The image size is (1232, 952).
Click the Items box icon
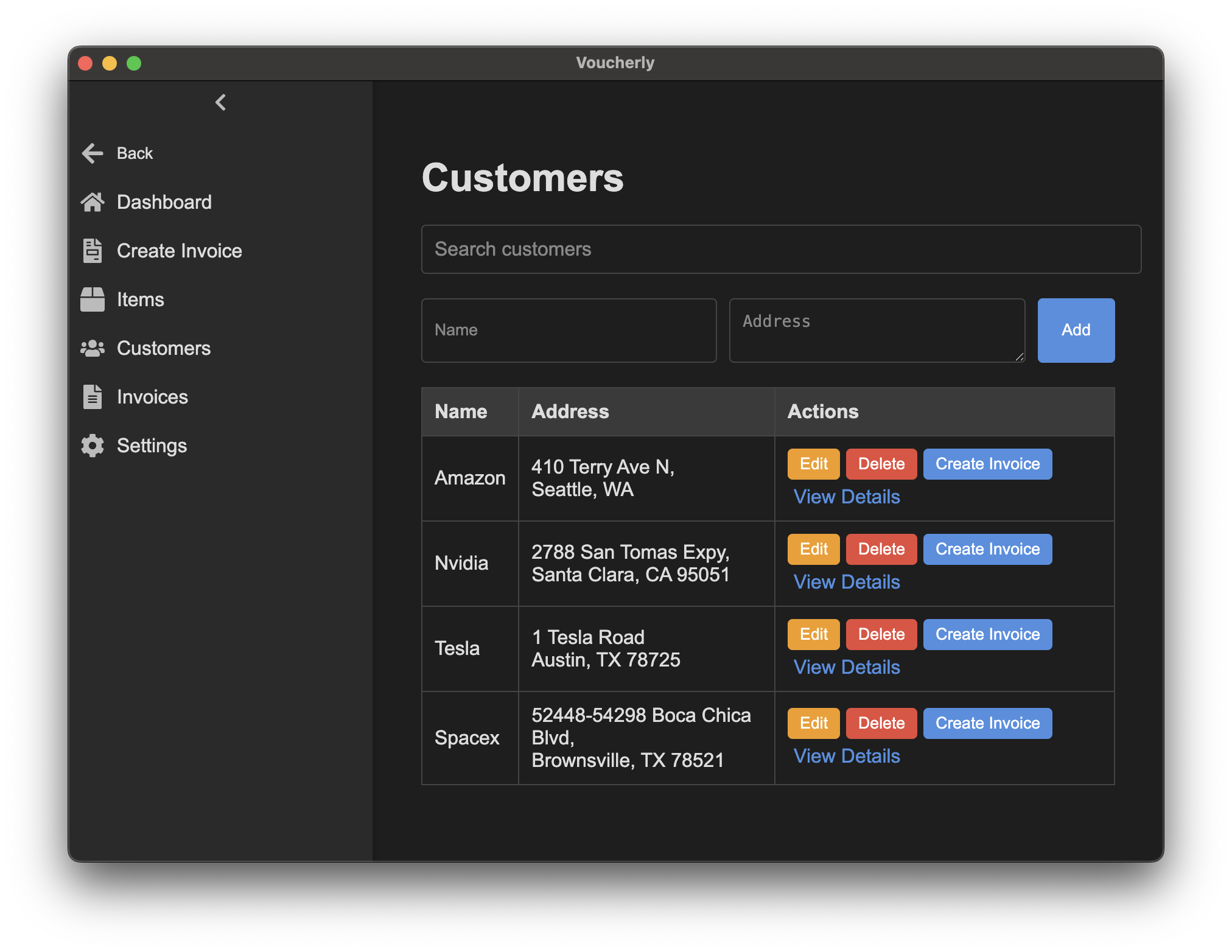click(93, 299)
